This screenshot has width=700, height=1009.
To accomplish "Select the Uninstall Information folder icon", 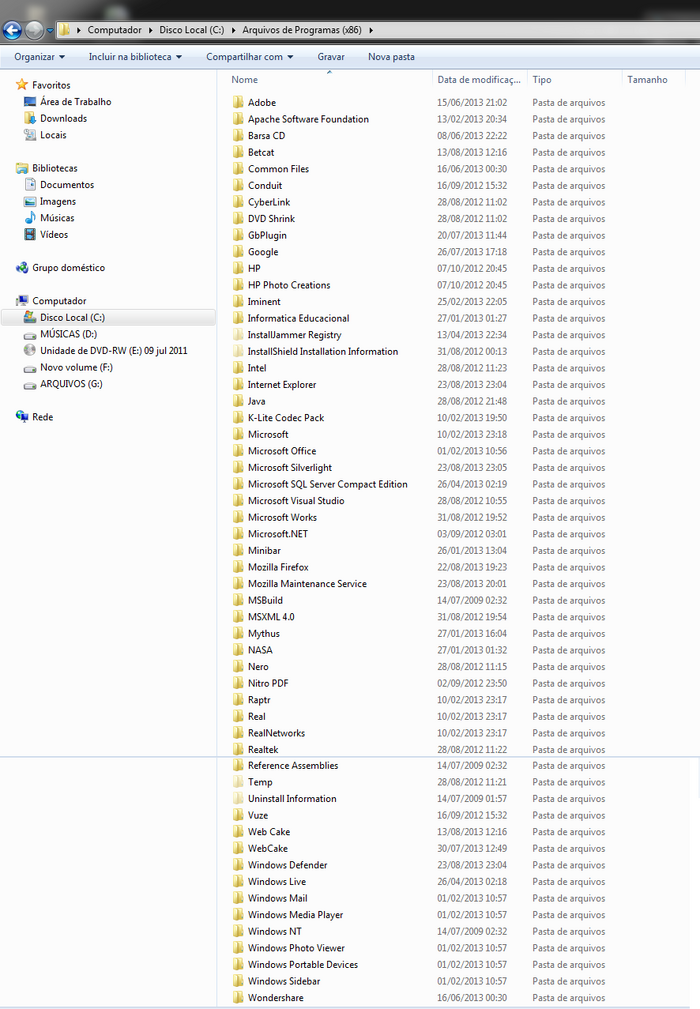I will pos(238,799).
